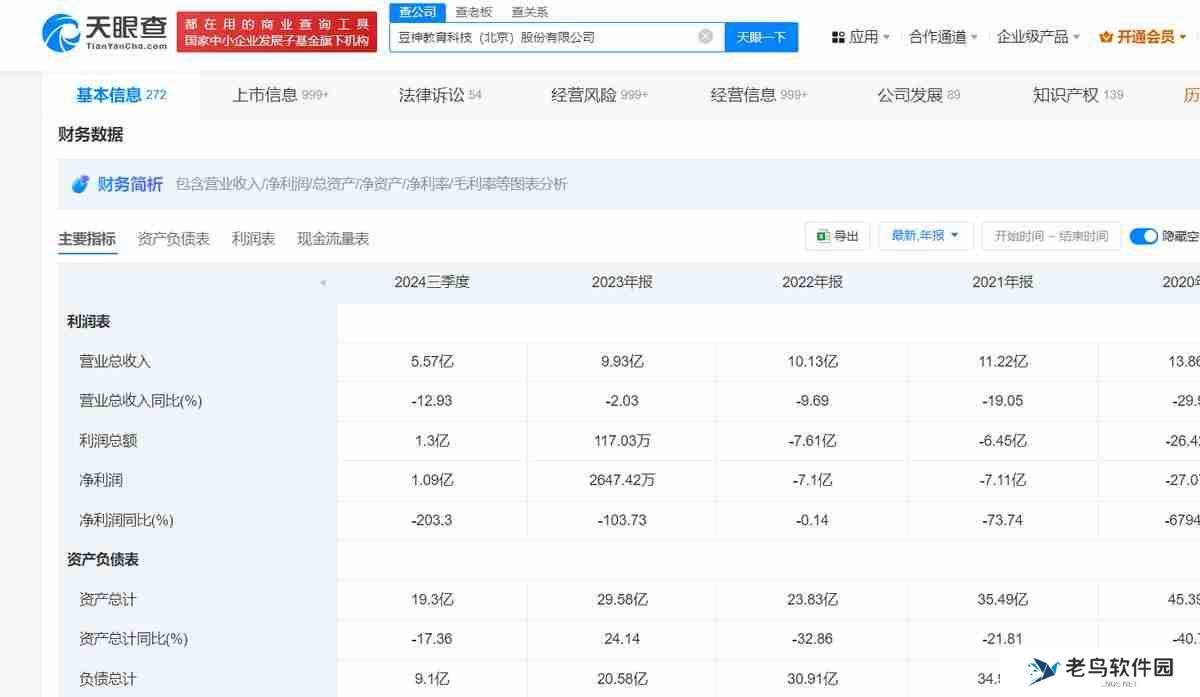Click the 天眼一下 search button
The height and width of the screenshot is (697, 1200).
pyautogui.click(x=762, y=36)
